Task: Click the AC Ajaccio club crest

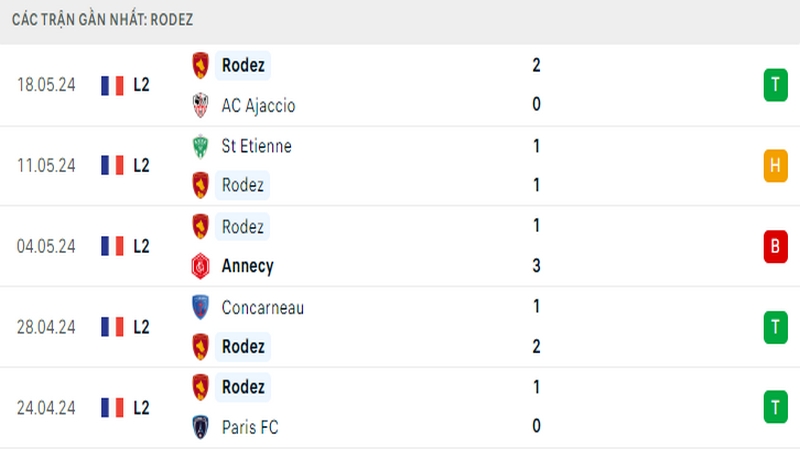Action: pos(200,105)
